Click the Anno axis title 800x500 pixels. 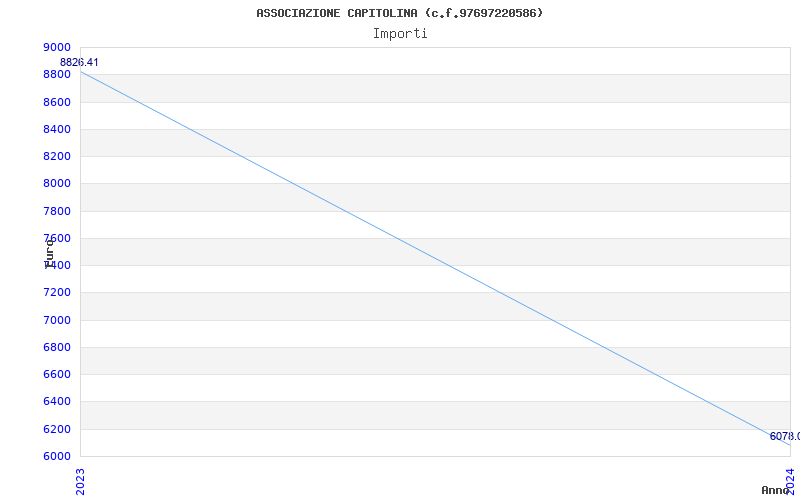point(776,490)
